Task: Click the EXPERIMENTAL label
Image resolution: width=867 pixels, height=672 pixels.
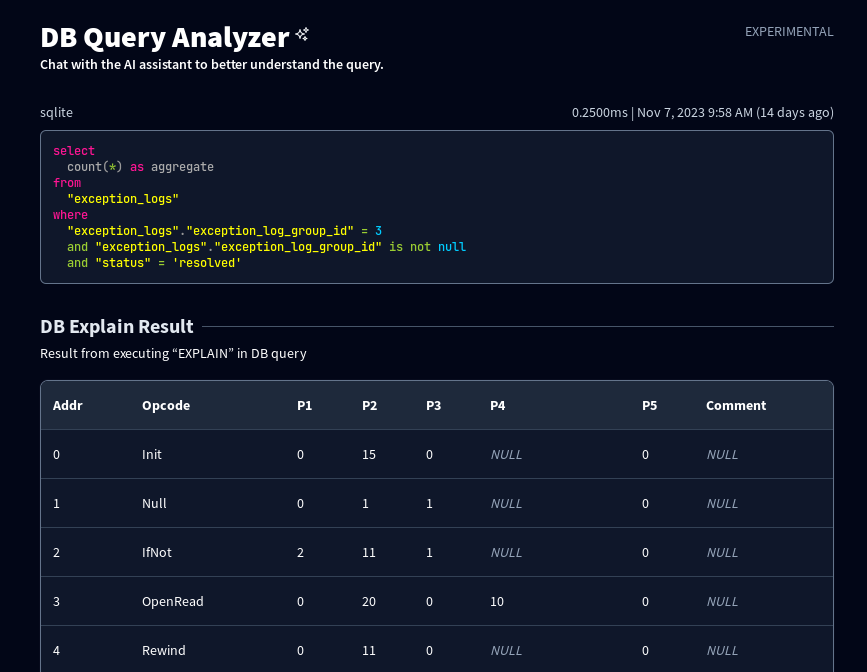Action: (x=789, y=32)
